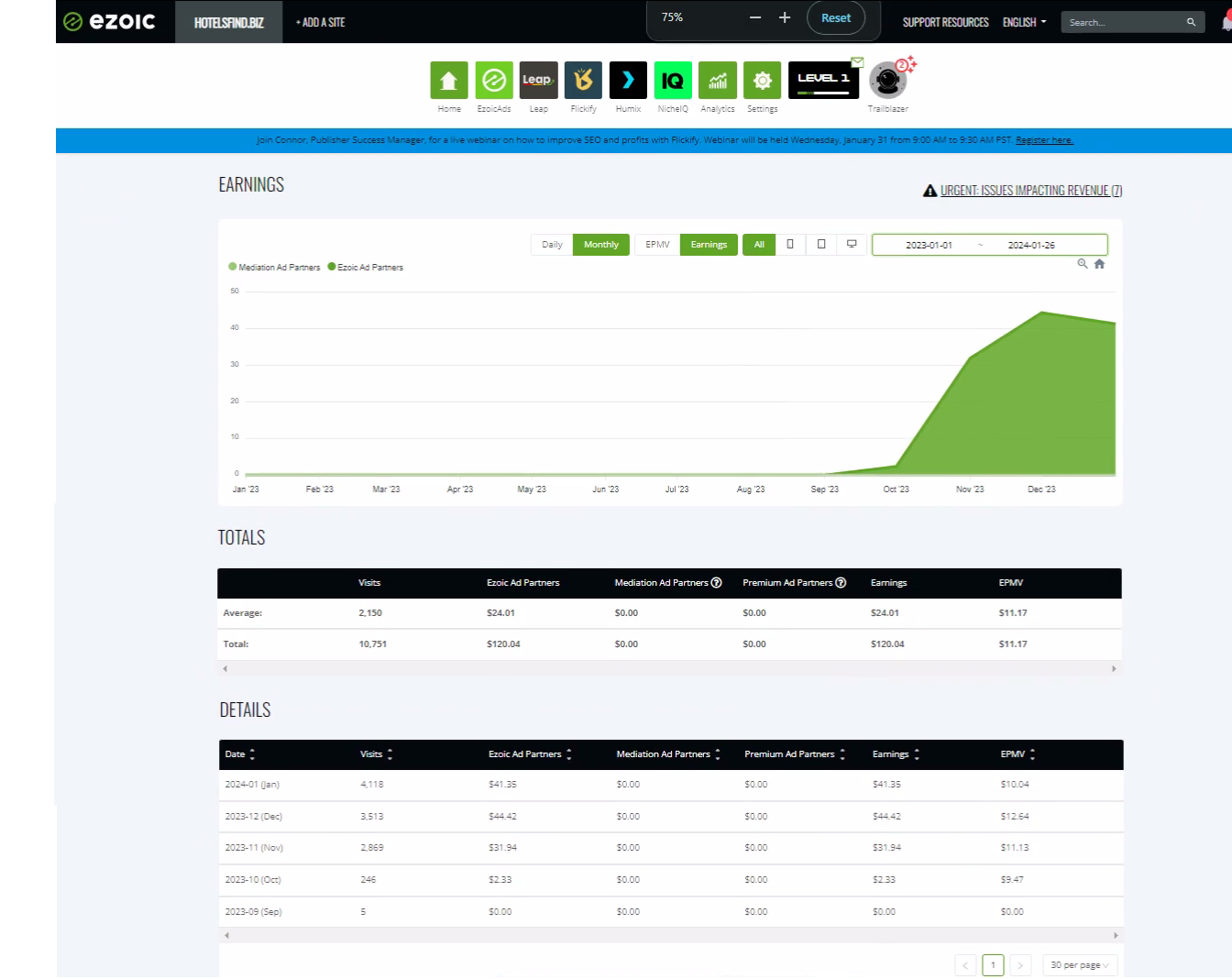The image size is (1232, 979).
Task: Open the Home dashboard icon
Action: pos(449,81)
